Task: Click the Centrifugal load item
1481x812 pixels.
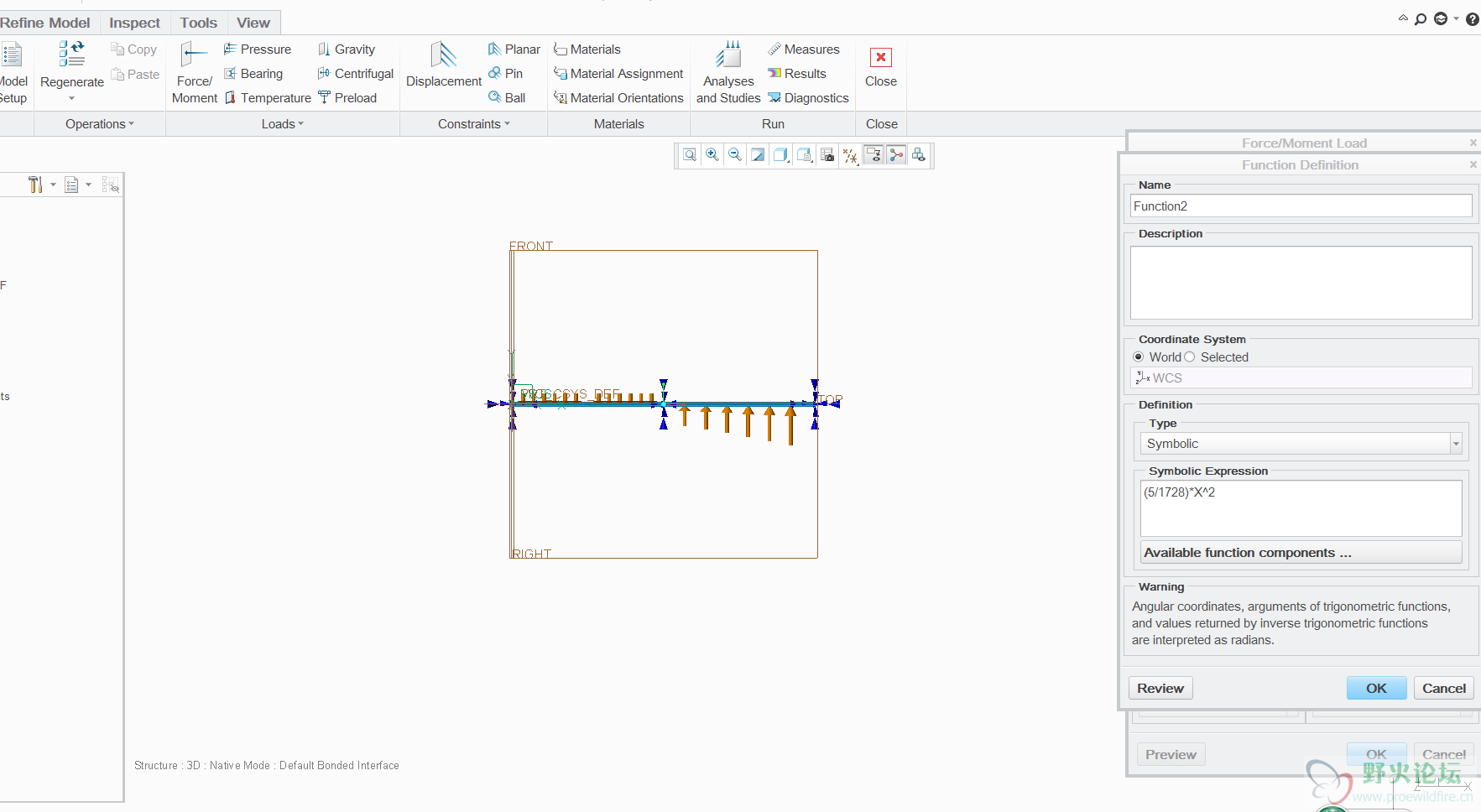Action: click(x=356, y=74)
